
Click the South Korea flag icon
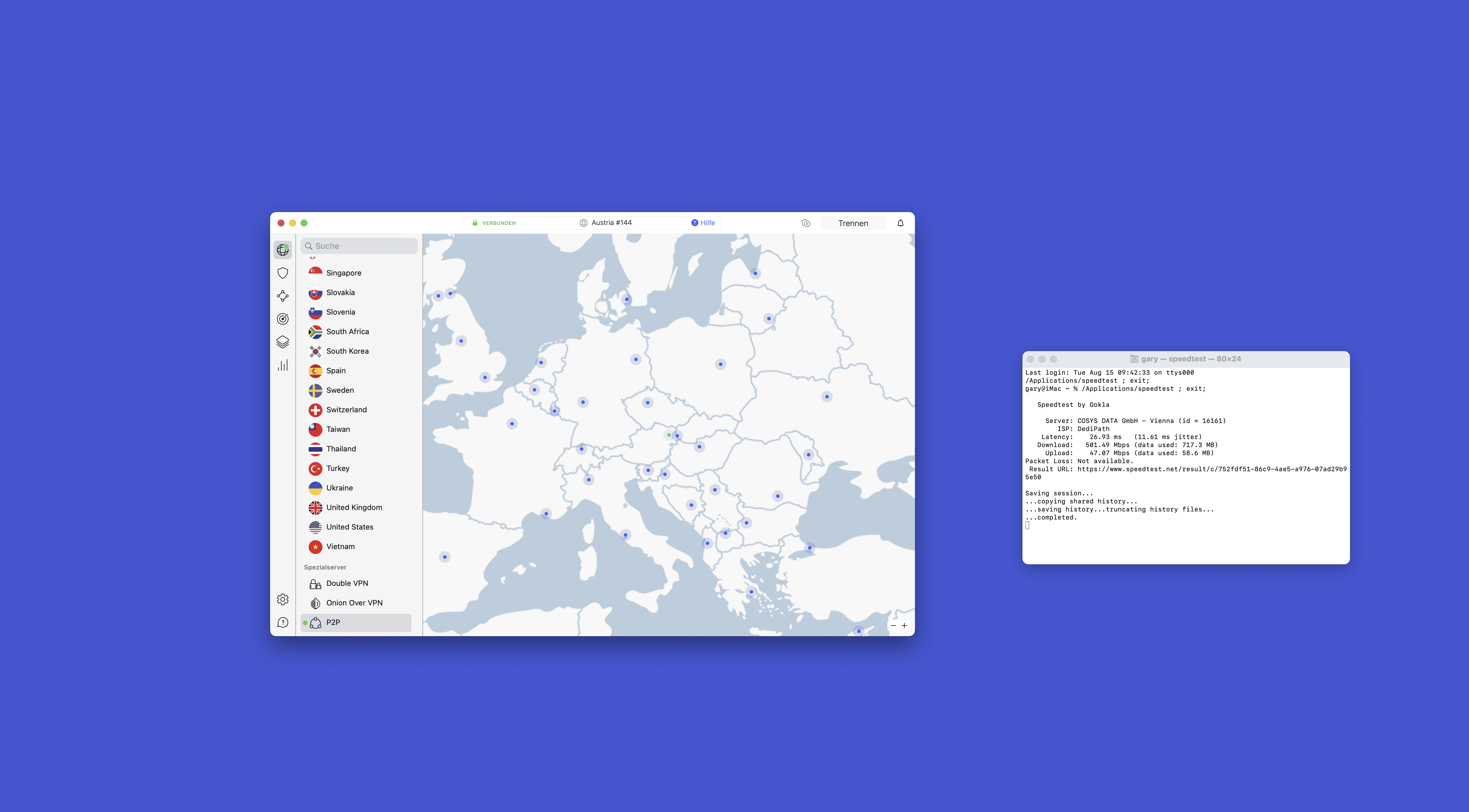click(315, 351)
